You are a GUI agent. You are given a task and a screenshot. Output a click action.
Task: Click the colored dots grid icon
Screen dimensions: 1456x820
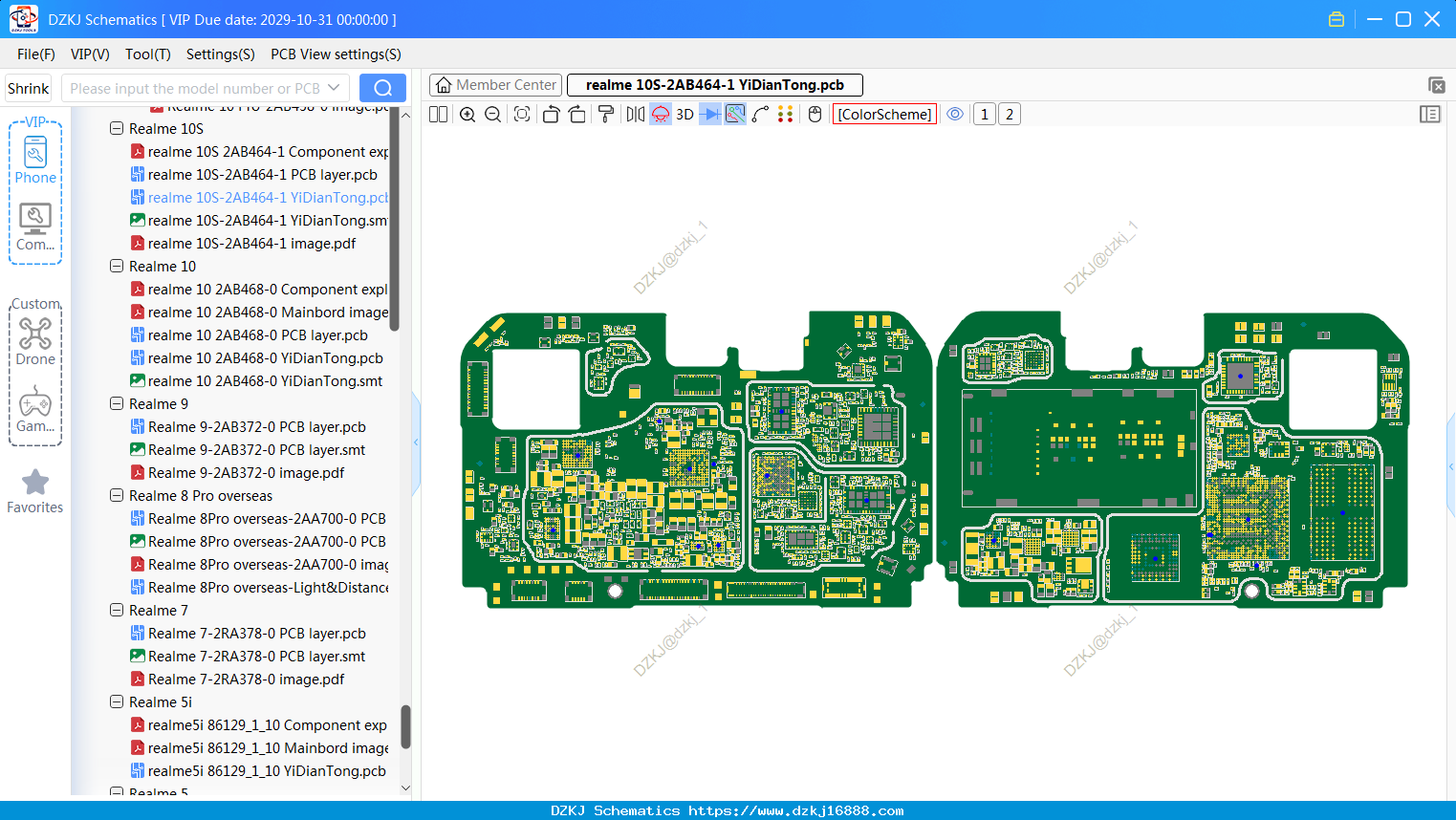786,115
